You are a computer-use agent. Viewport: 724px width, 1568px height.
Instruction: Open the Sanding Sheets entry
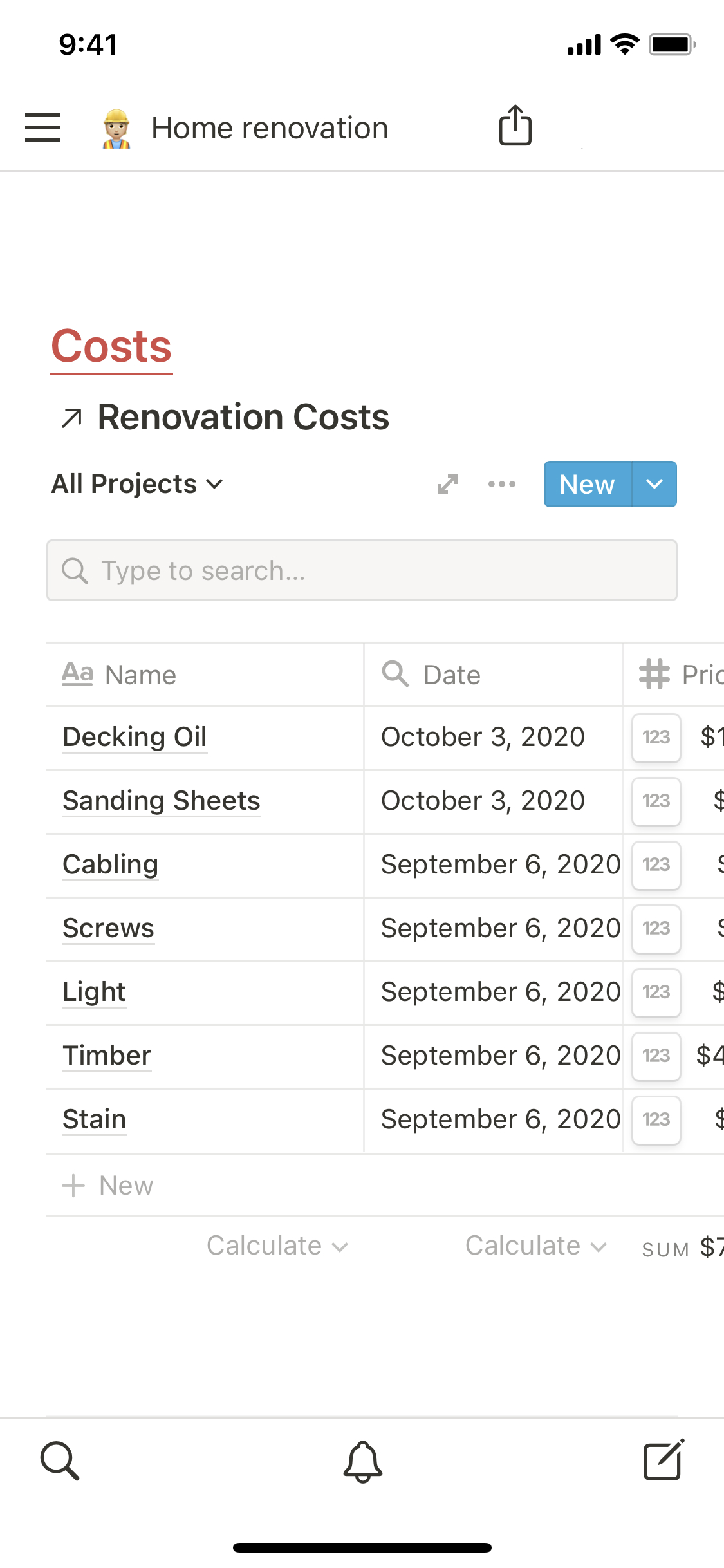161,801
